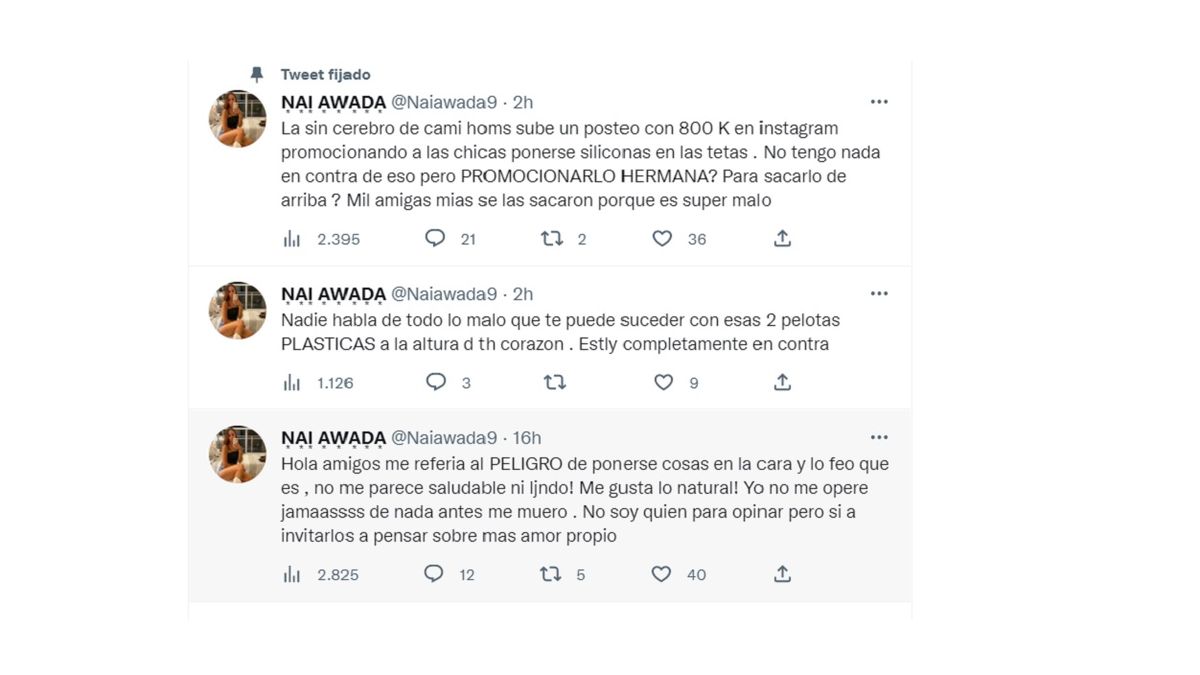
Task: Open NAI AWADA profile from 16h tweet
Action: [333, 438]
